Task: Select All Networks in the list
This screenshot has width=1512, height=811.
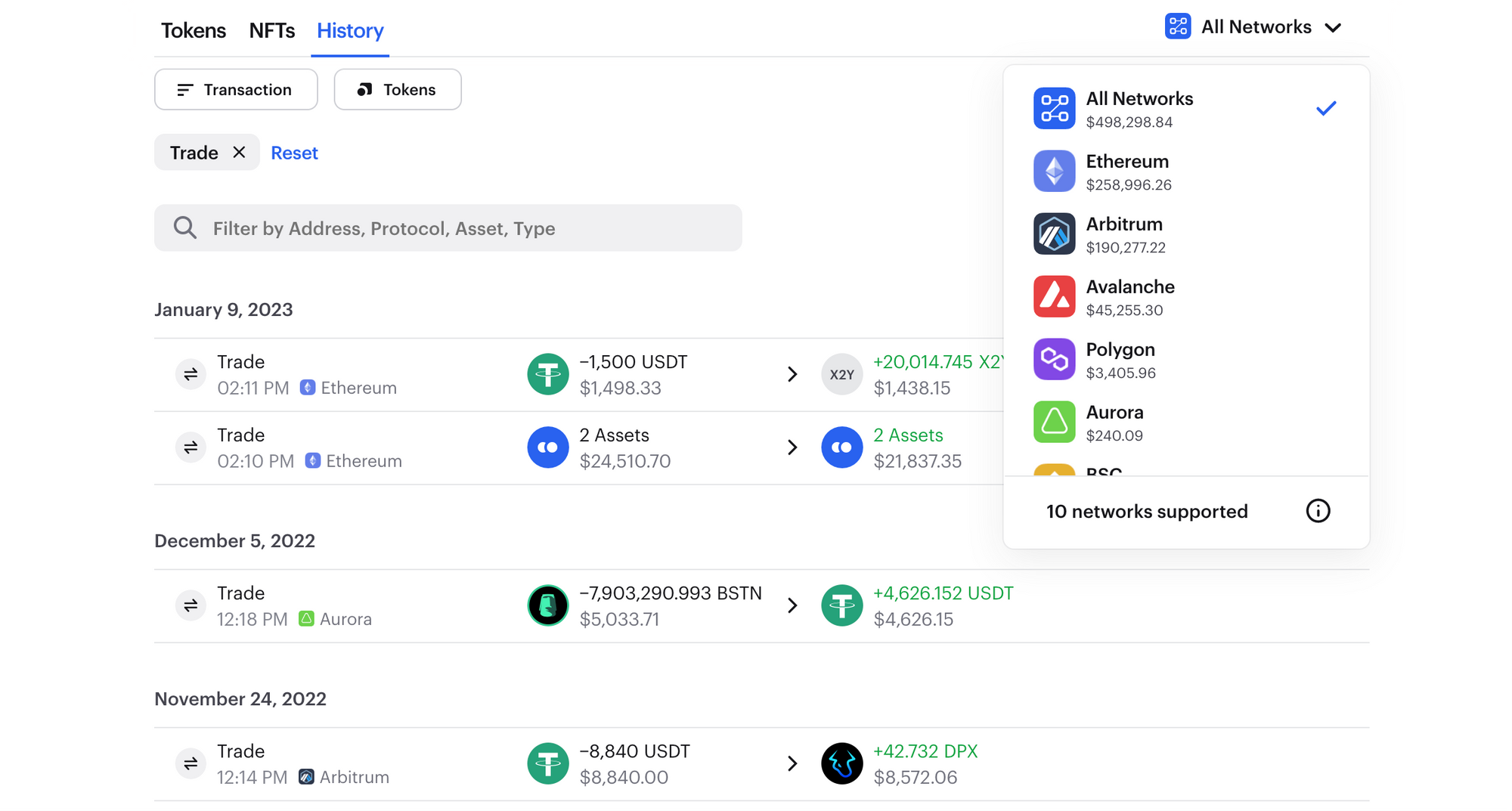Action: (1186, 109)
